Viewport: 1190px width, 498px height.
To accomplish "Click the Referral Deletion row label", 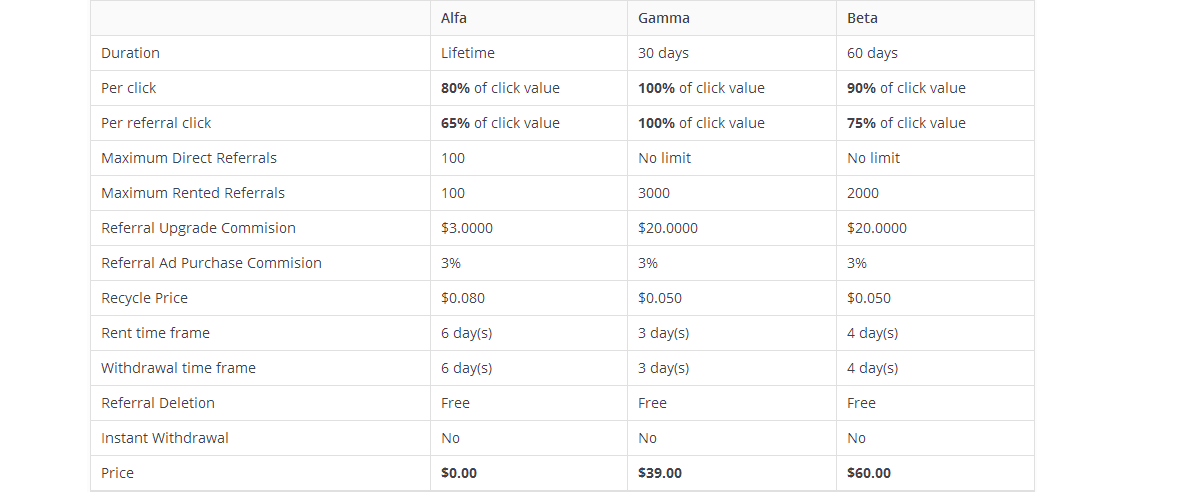I will click(x=158, y=403).
